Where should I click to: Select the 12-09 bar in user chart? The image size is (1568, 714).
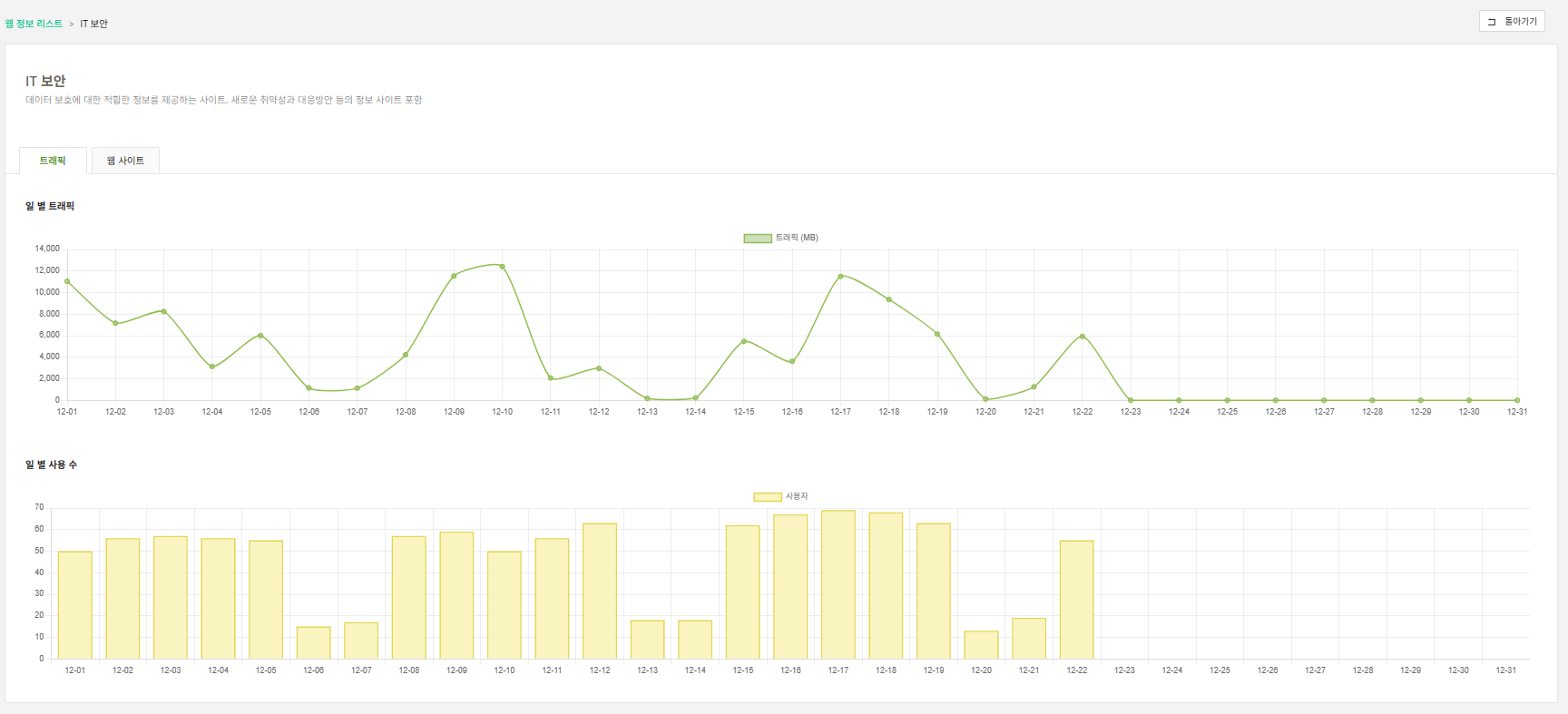(456, 595)
